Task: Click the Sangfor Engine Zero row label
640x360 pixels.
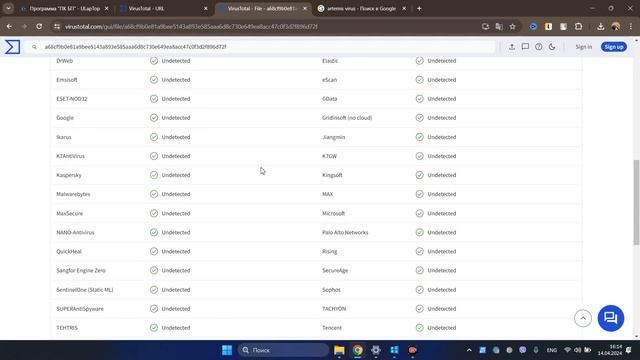Action: [x=81, y=271]
